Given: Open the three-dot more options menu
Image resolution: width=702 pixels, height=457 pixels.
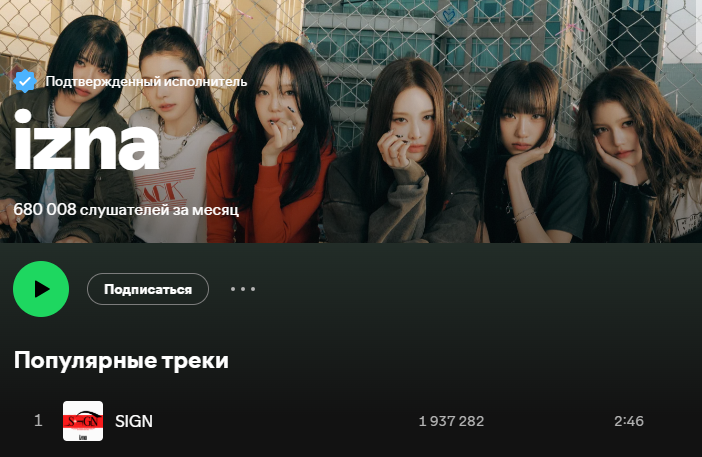Looking at the screenshot, I should click(243, 289).
